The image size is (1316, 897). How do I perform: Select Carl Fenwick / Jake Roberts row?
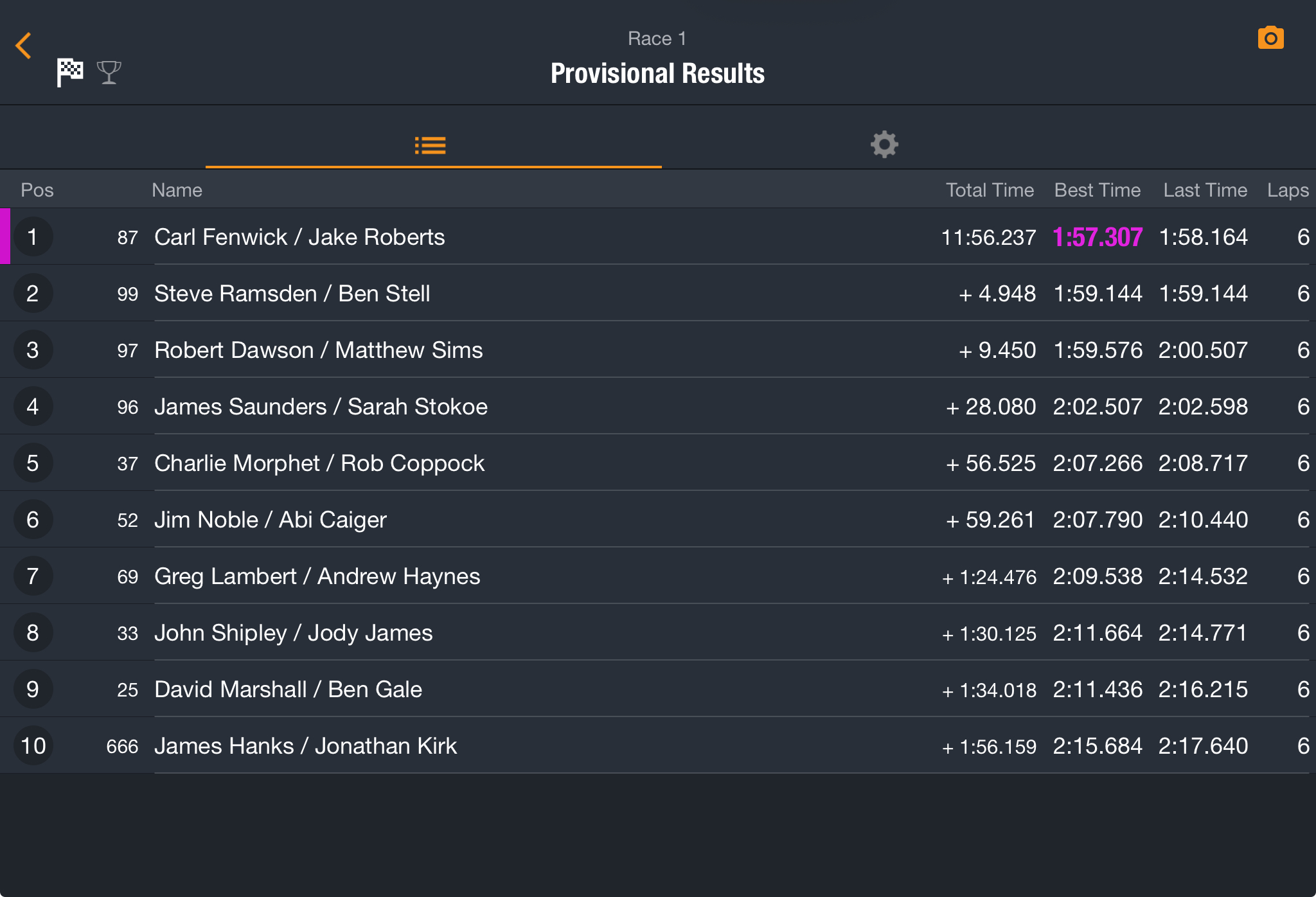point(658,236)
